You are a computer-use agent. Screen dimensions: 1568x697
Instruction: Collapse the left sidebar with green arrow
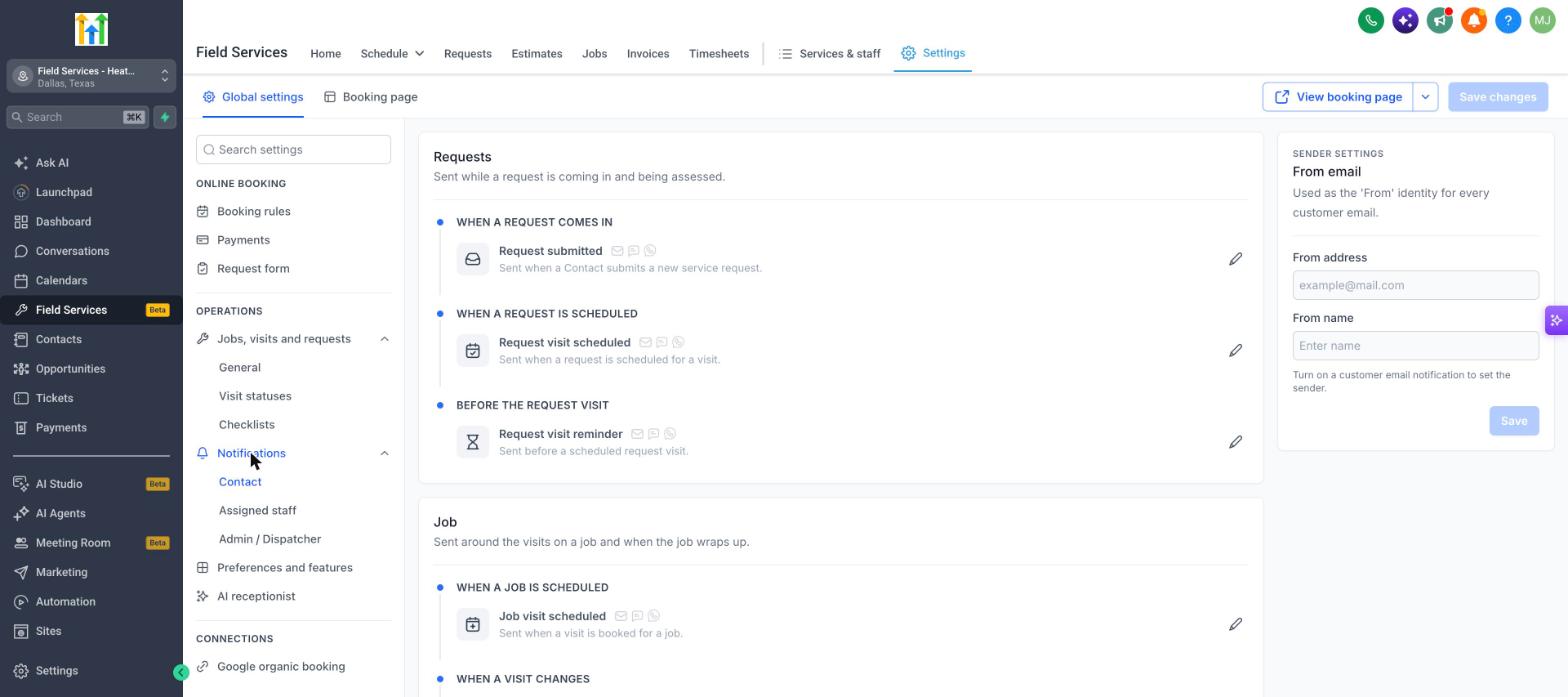[181, 673]
